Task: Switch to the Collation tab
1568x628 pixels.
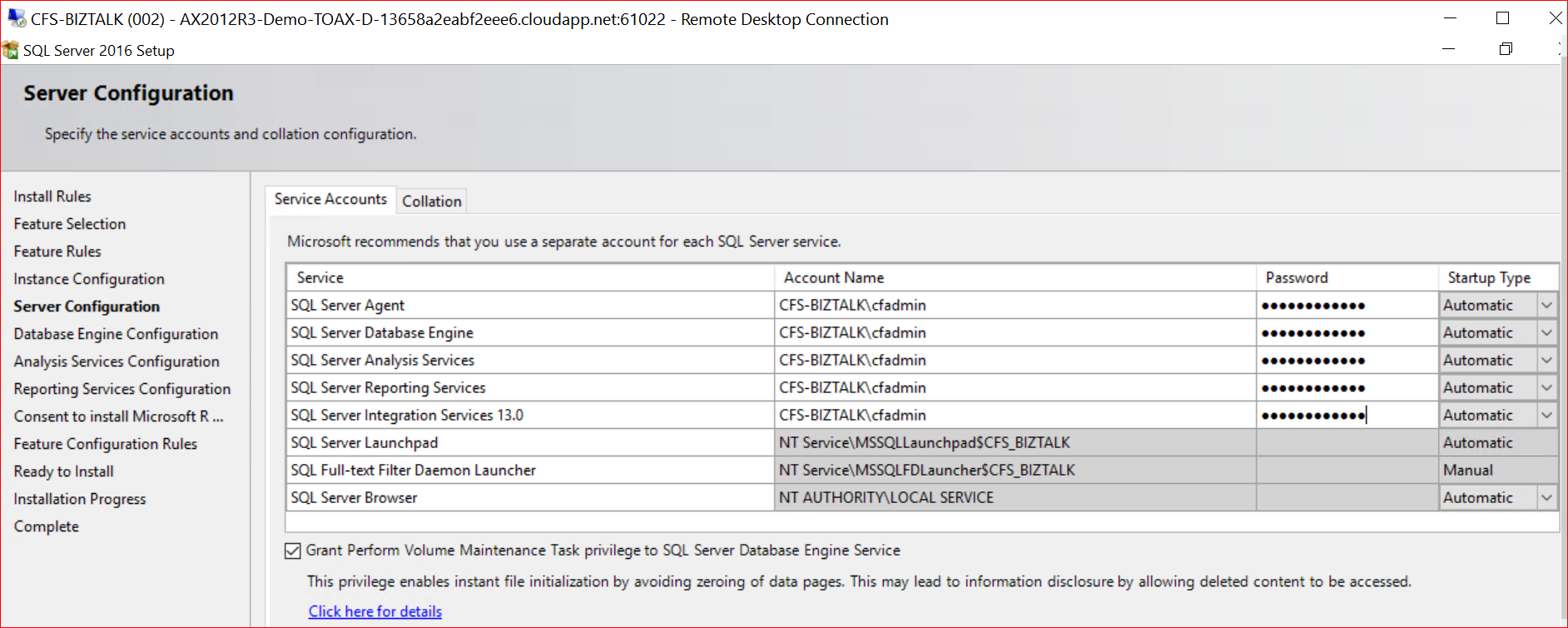Action: click(x=431, y=202)
